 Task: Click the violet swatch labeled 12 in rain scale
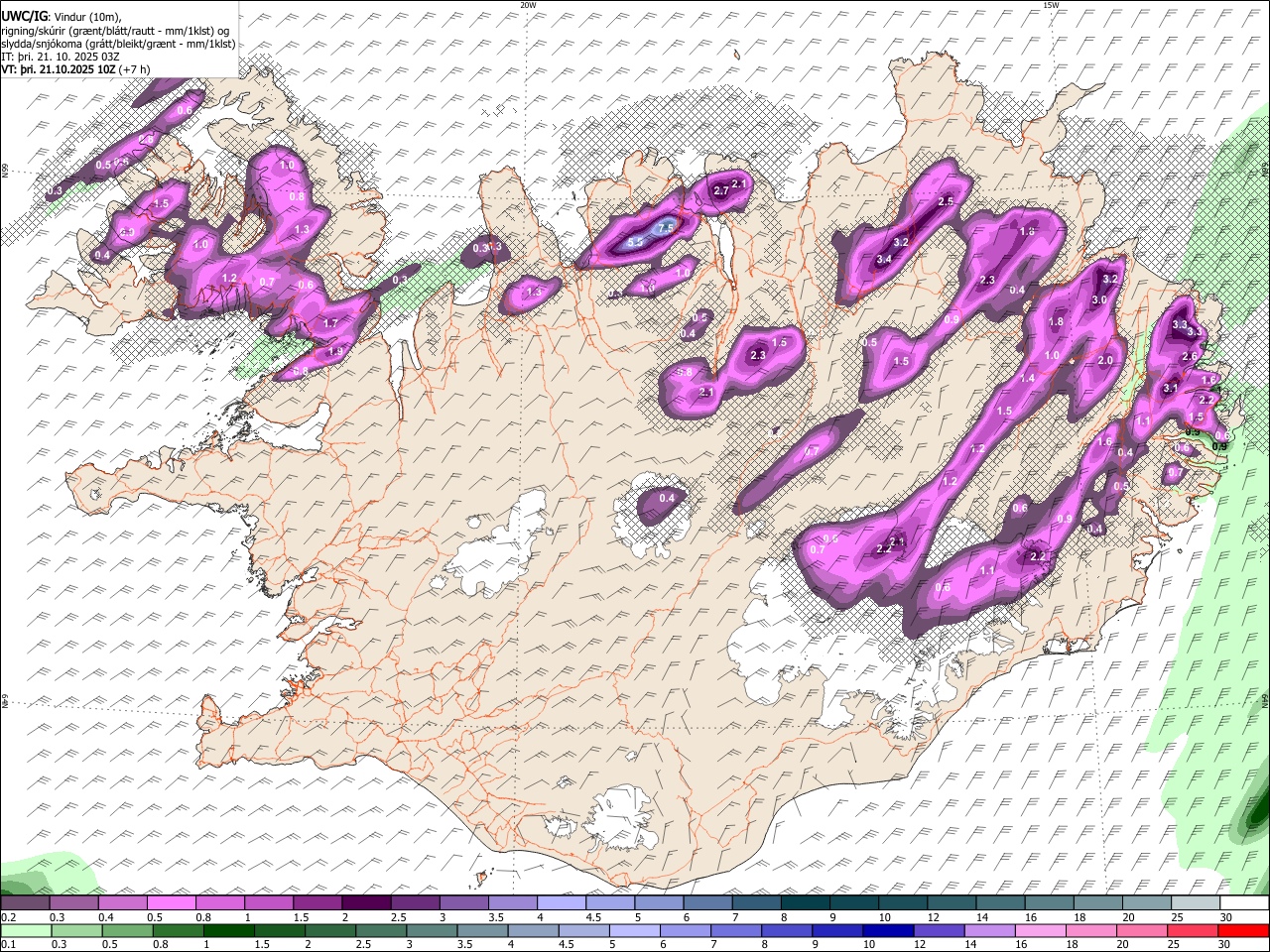click(940, 930)
